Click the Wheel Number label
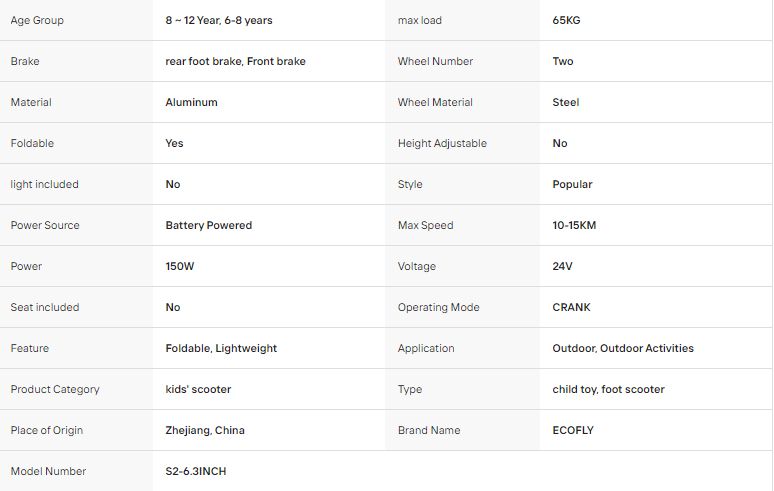 [435, 61]
